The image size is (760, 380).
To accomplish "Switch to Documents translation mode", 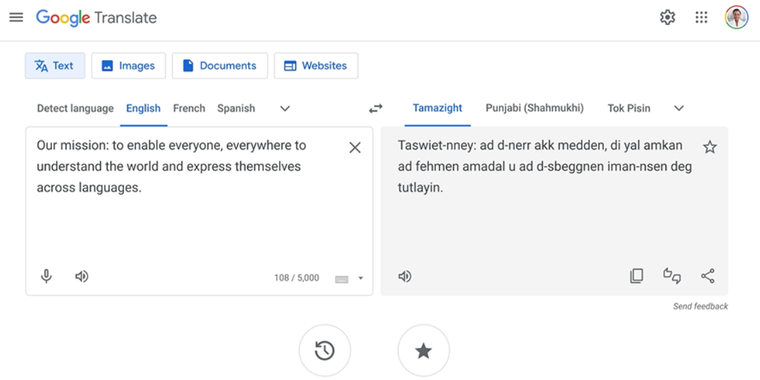I will click(220, 65).
